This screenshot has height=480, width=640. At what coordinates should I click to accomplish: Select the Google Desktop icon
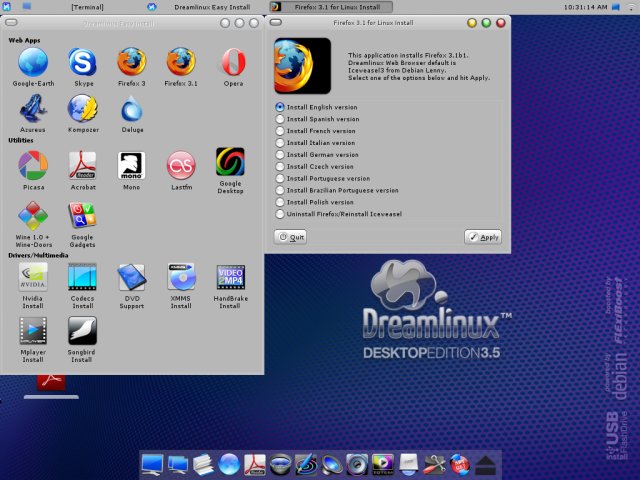tap(230, 162)
